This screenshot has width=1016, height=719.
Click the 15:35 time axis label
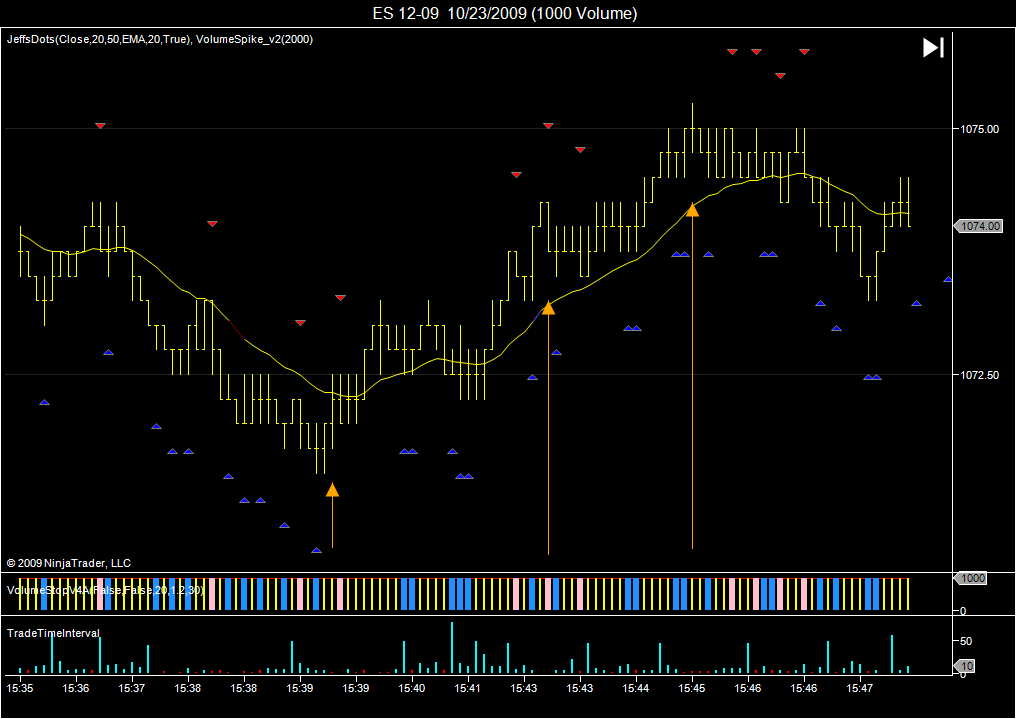[19, 688]
